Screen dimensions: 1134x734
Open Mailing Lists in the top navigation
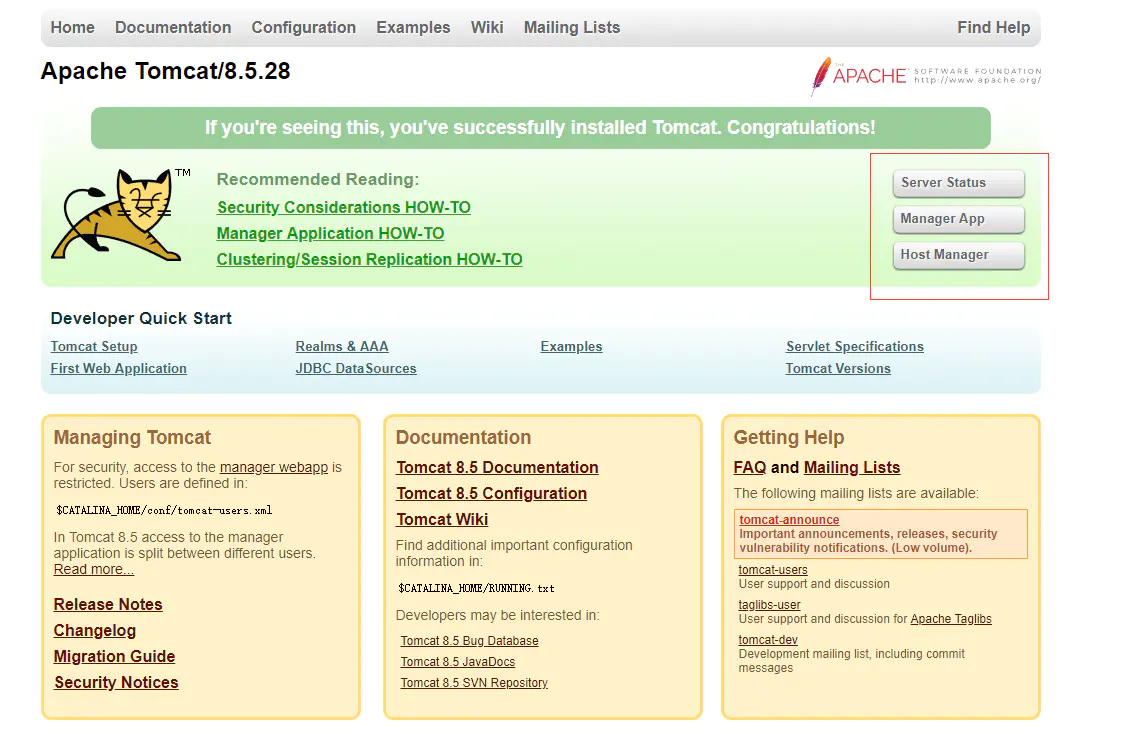pyautogui.click(x=572, y=27)
